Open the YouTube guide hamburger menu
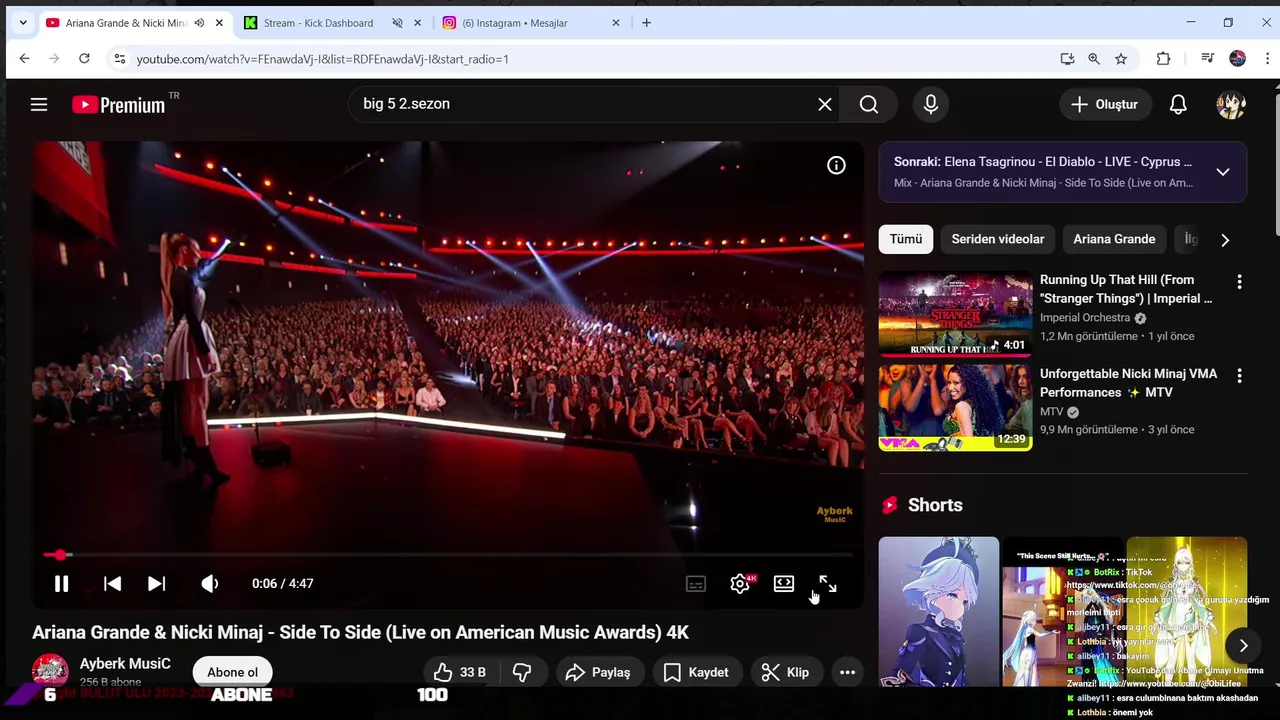Image resolution: width=1280 pixels, height=720 pixels. point(39,104)
